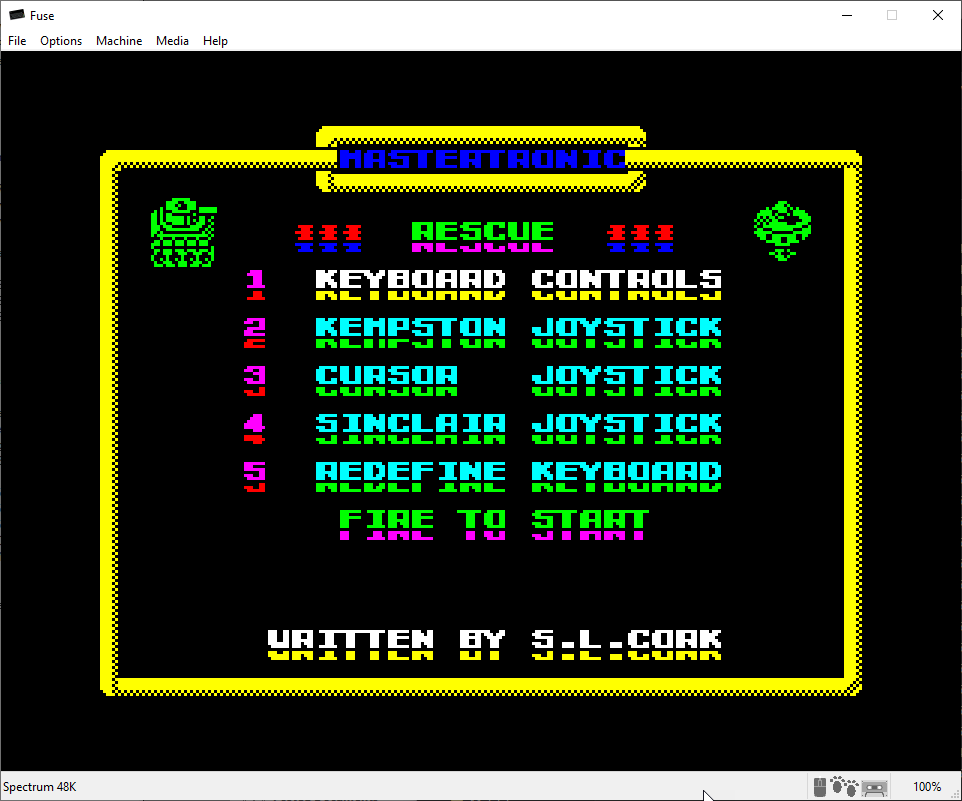Choose Keyboard Controls option

518,285
